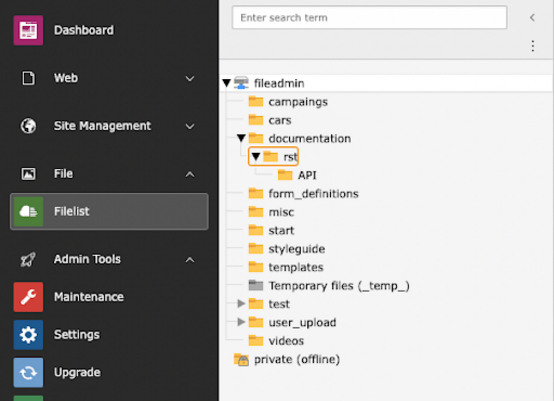Collapse the file tree panel with the arrow

(532, 17)
